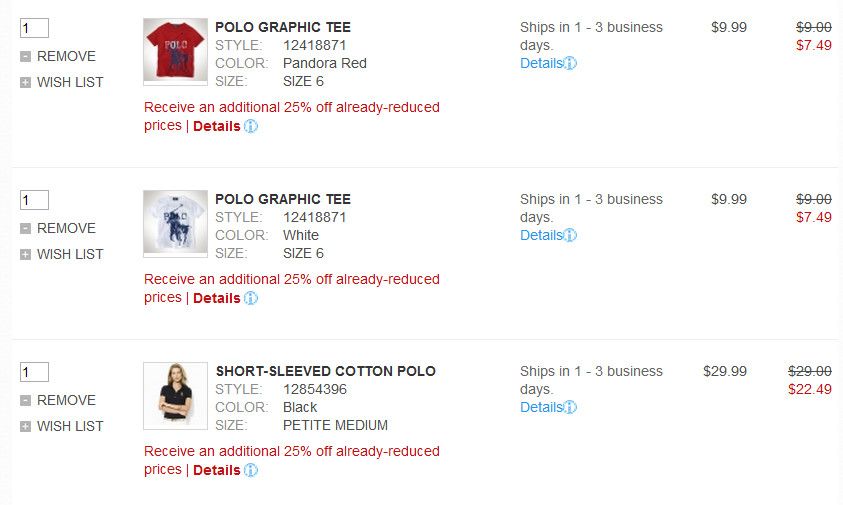Screen dimensions: 843x505
Task: Click quantity field for Short-Sleeved Cotton Polo
Action: coord(34,372)
